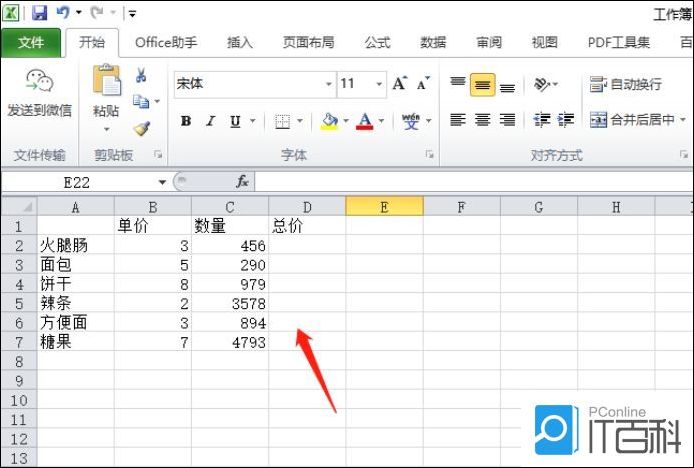The height and width of the screenshot is (468, 694).
Task: Open the Fill Color dropdown arrow
Action: (346, 120)
